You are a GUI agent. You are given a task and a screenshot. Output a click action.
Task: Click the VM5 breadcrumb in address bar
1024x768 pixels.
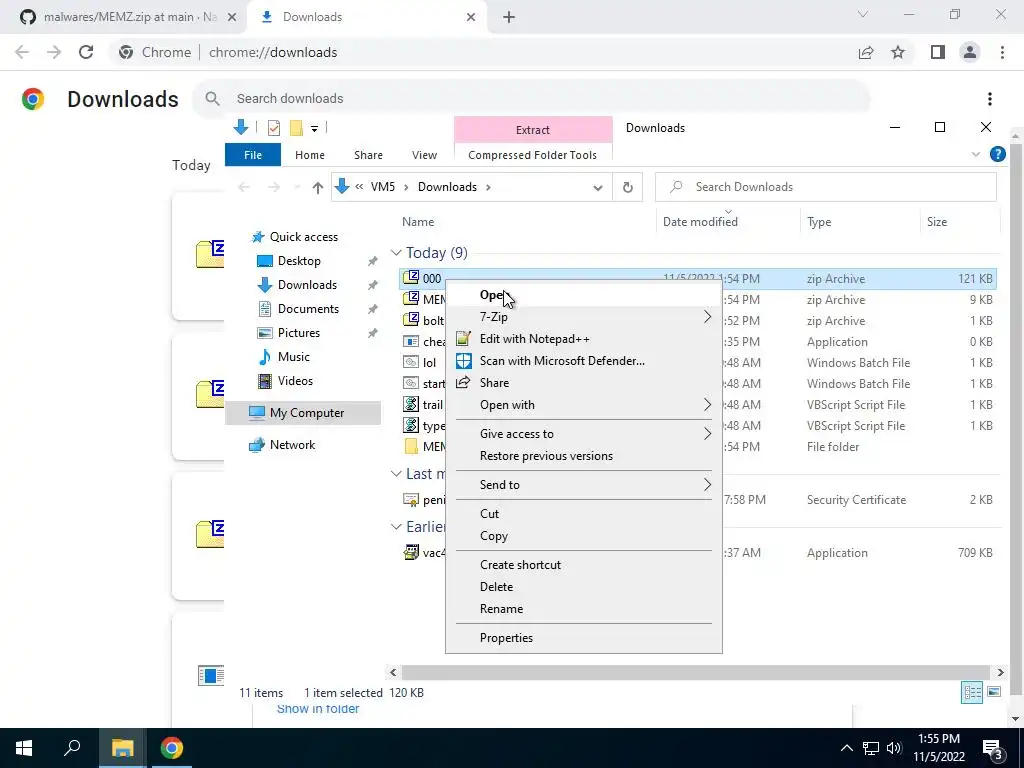pos(383,187)
